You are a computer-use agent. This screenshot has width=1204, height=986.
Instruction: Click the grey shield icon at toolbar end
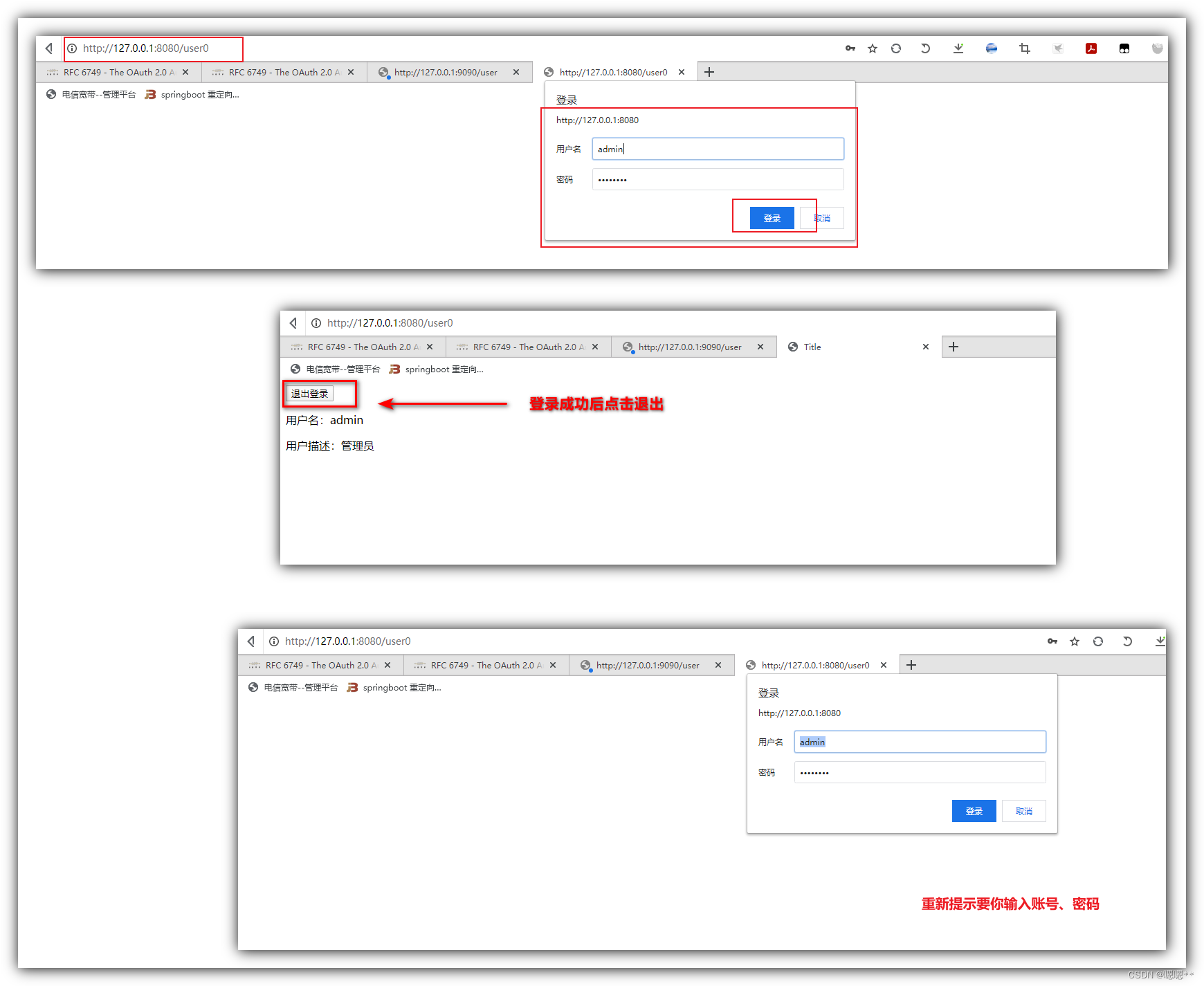point(1157,48)
